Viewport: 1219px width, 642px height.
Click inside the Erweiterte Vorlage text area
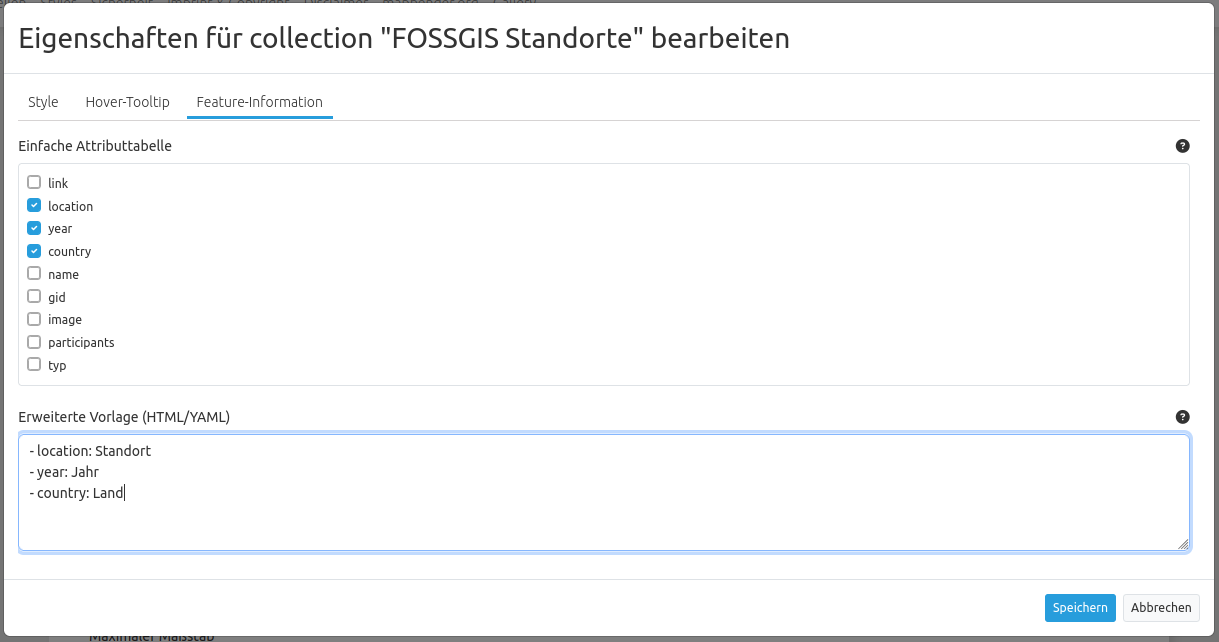[604, 492]
